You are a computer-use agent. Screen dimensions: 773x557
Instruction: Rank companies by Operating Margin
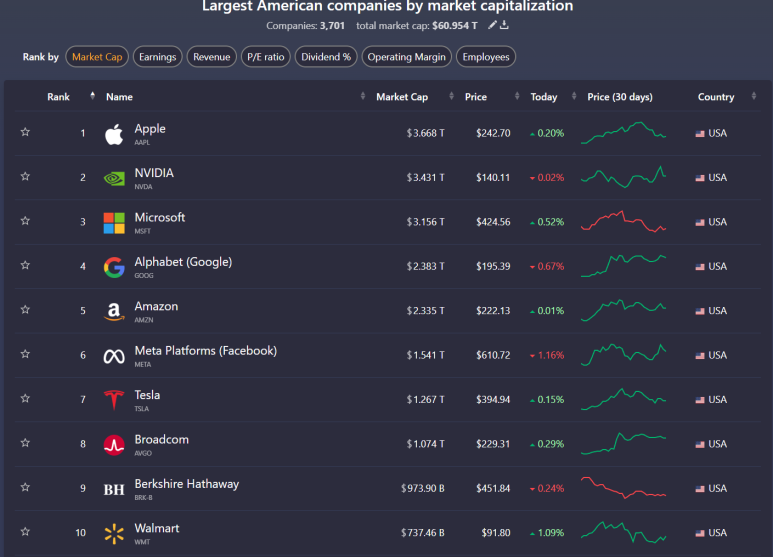pos(407,57)
